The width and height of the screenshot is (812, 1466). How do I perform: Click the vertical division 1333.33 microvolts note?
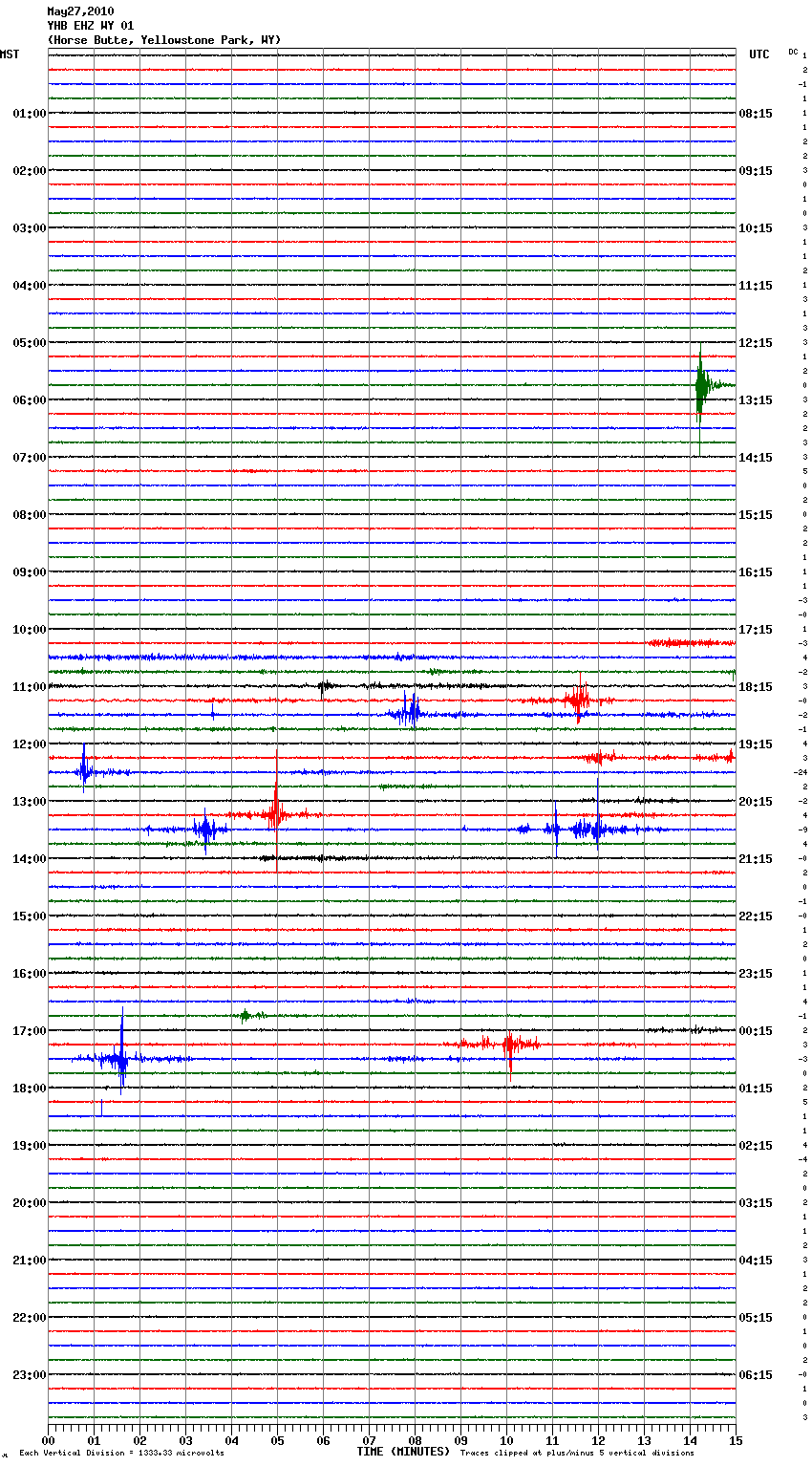pos(122,1454)
